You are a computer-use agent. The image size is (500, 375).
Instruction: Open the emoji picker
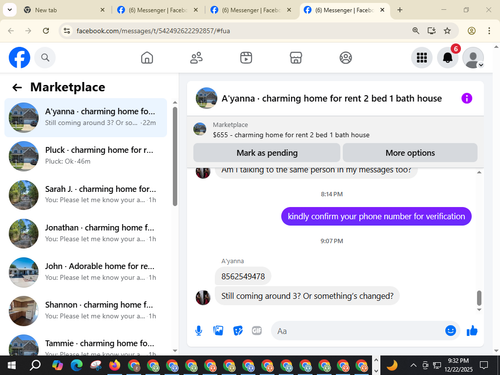[451, 330]
